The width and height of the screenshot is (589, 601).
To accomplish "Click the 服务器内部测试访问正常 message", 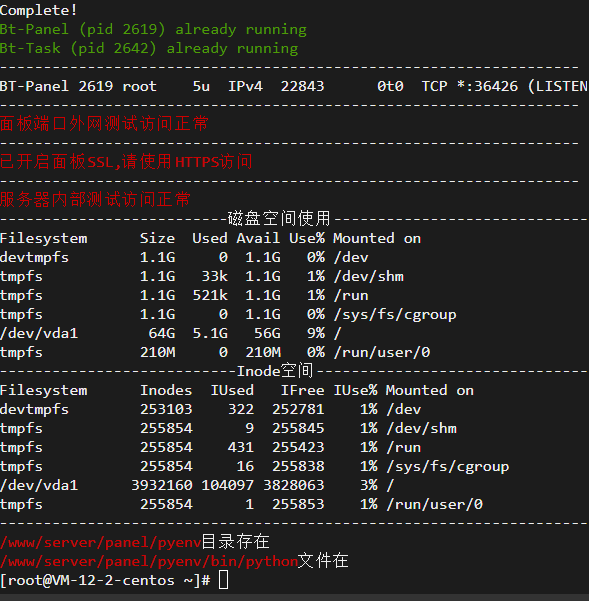I will pos(95,200).
